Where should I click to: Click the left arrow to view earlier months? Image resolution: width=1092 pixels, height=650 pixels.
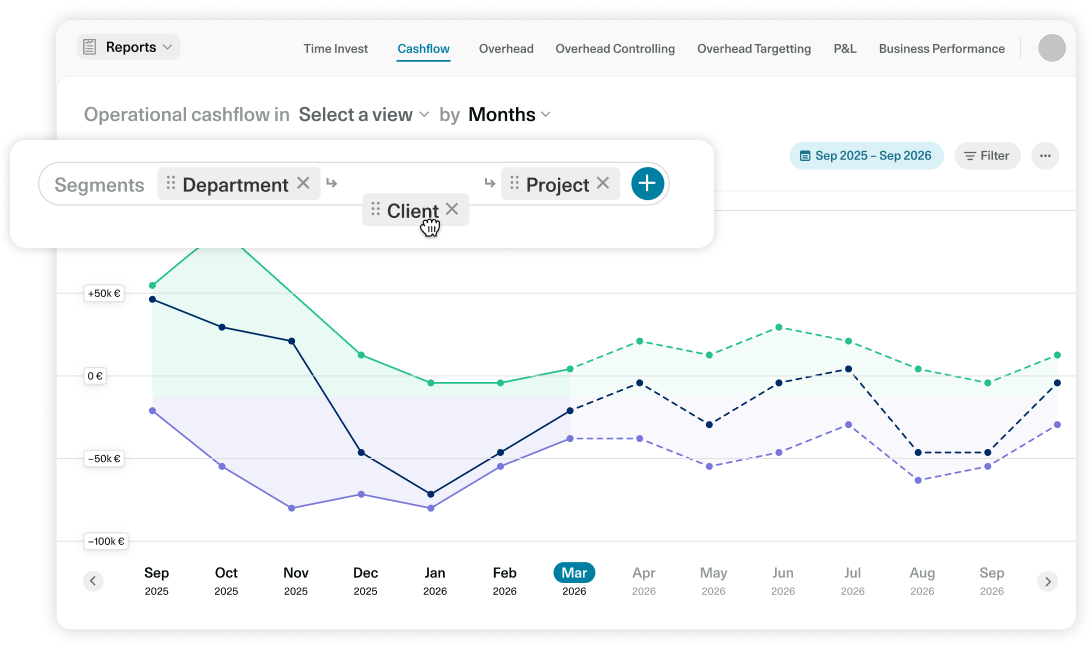pos(93,580)
